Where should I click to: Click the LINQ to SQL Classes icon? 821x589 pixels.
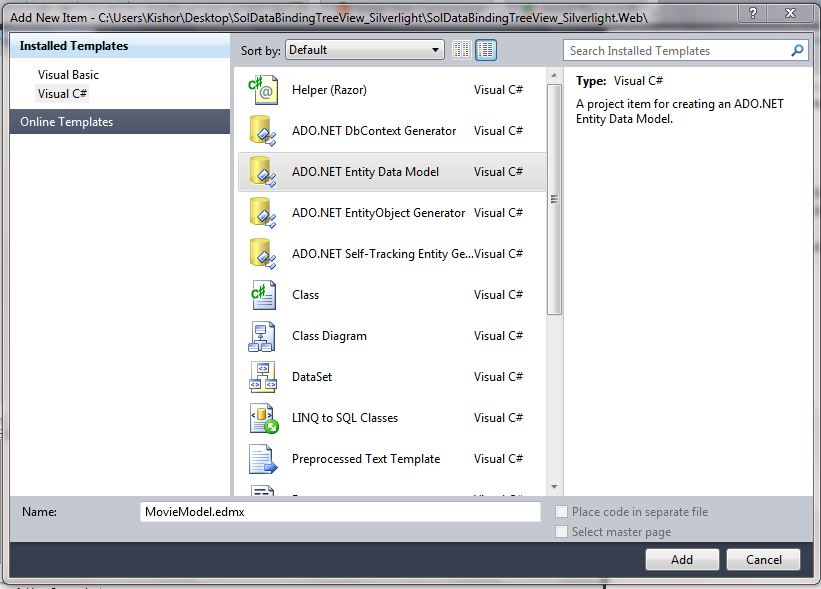264,418
